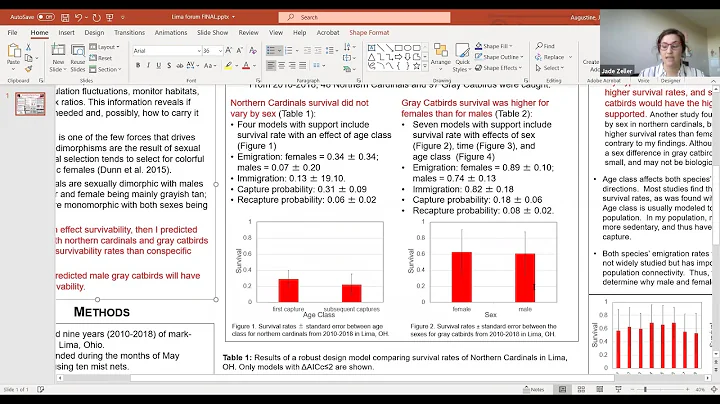Click the Redo/Repeat icon
The width and height of the screenshot is (720, 404).
pyautogui.click(x=96, y=17)
